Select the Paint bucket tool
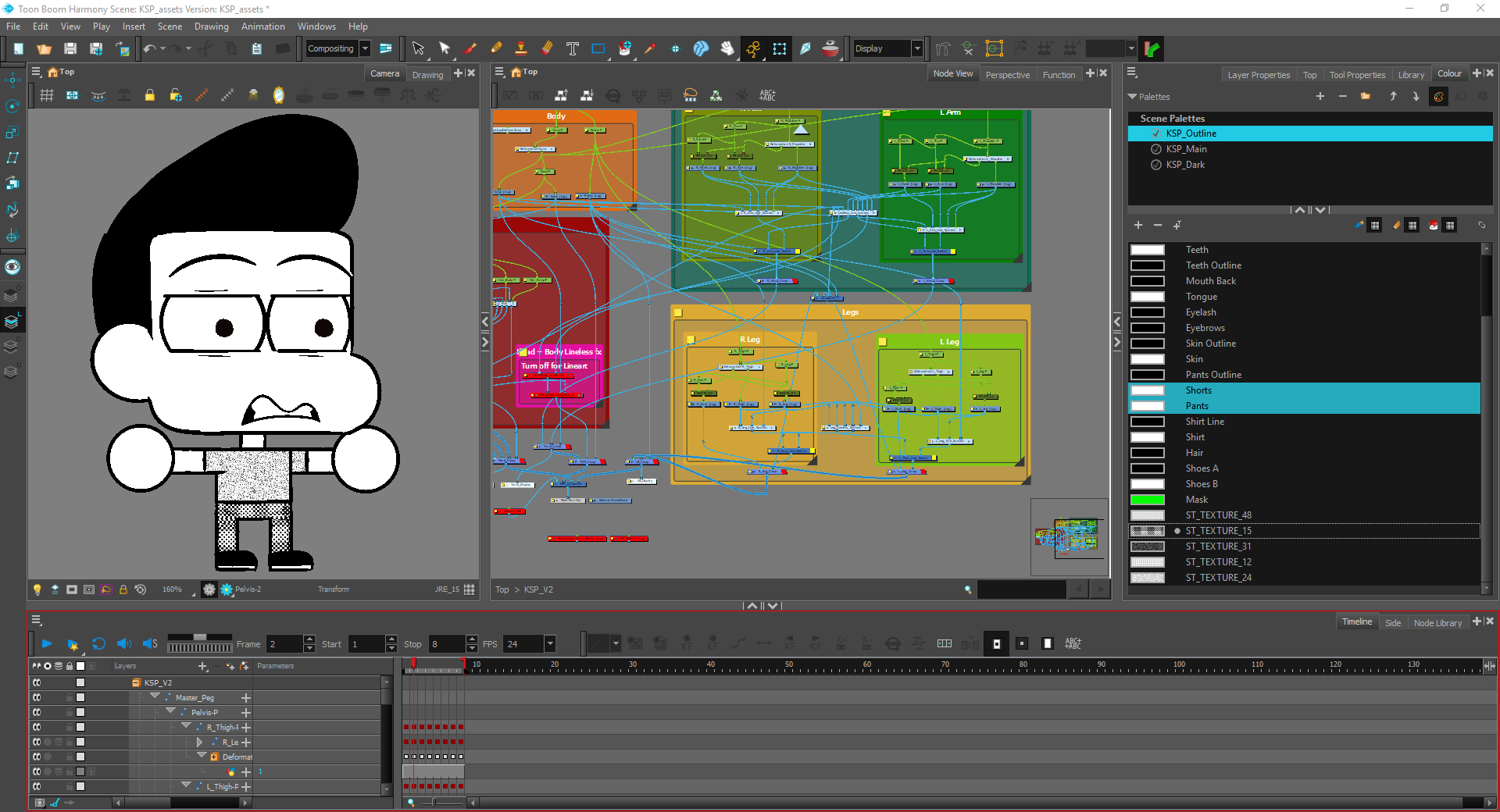 click(624, 48)
